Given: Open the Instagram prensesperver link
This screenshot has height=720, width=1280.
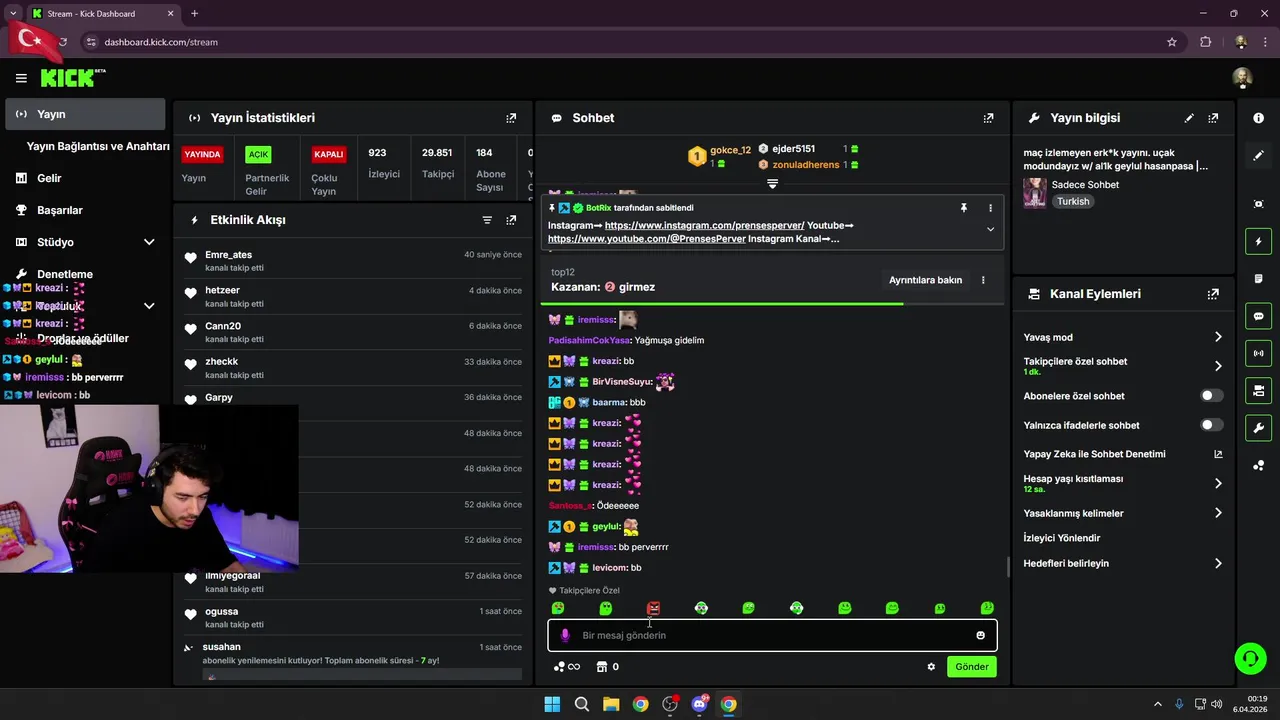Looking at the screenshot, I should pyautogui.click(x=704, y=225).
